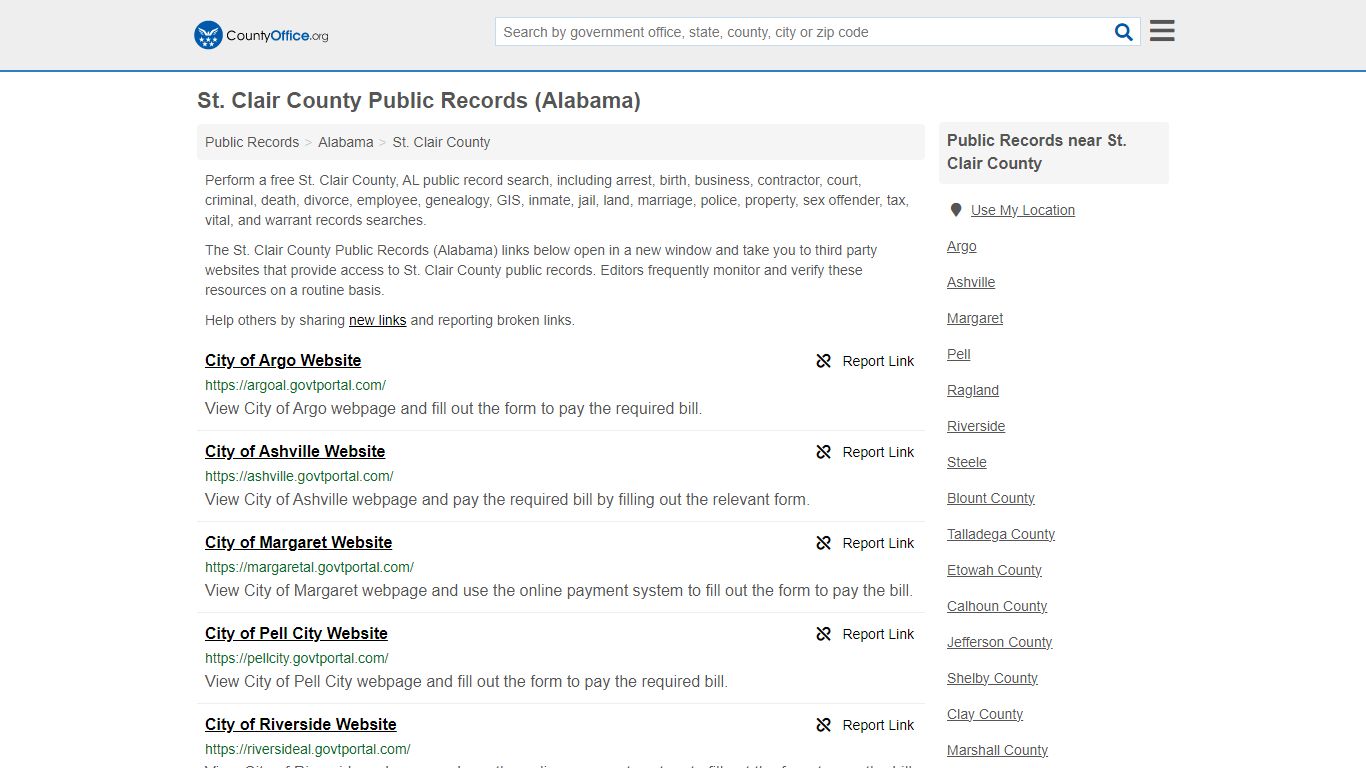The width and height of the screenshot is (1366, 768).
Task: Open Clay County link
Action: point(985,714)
